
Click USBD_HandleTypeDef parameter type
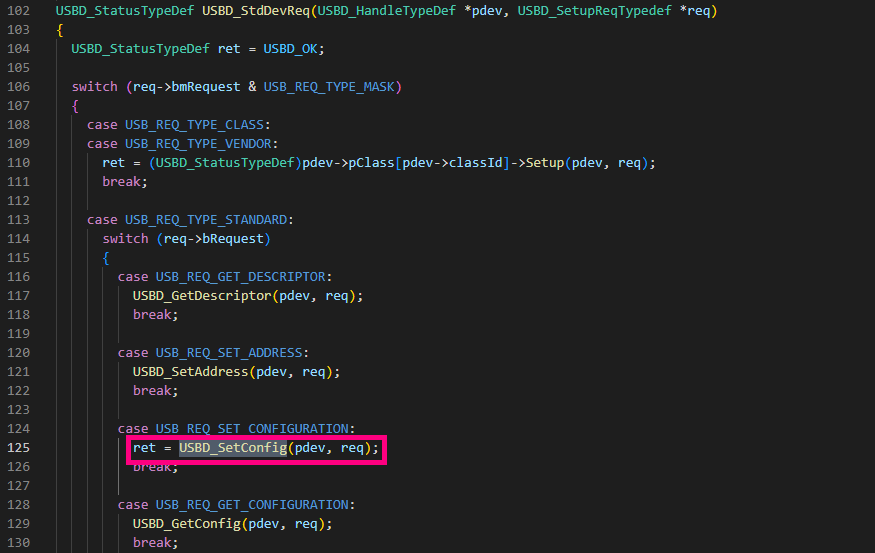[x=387, y=11]
